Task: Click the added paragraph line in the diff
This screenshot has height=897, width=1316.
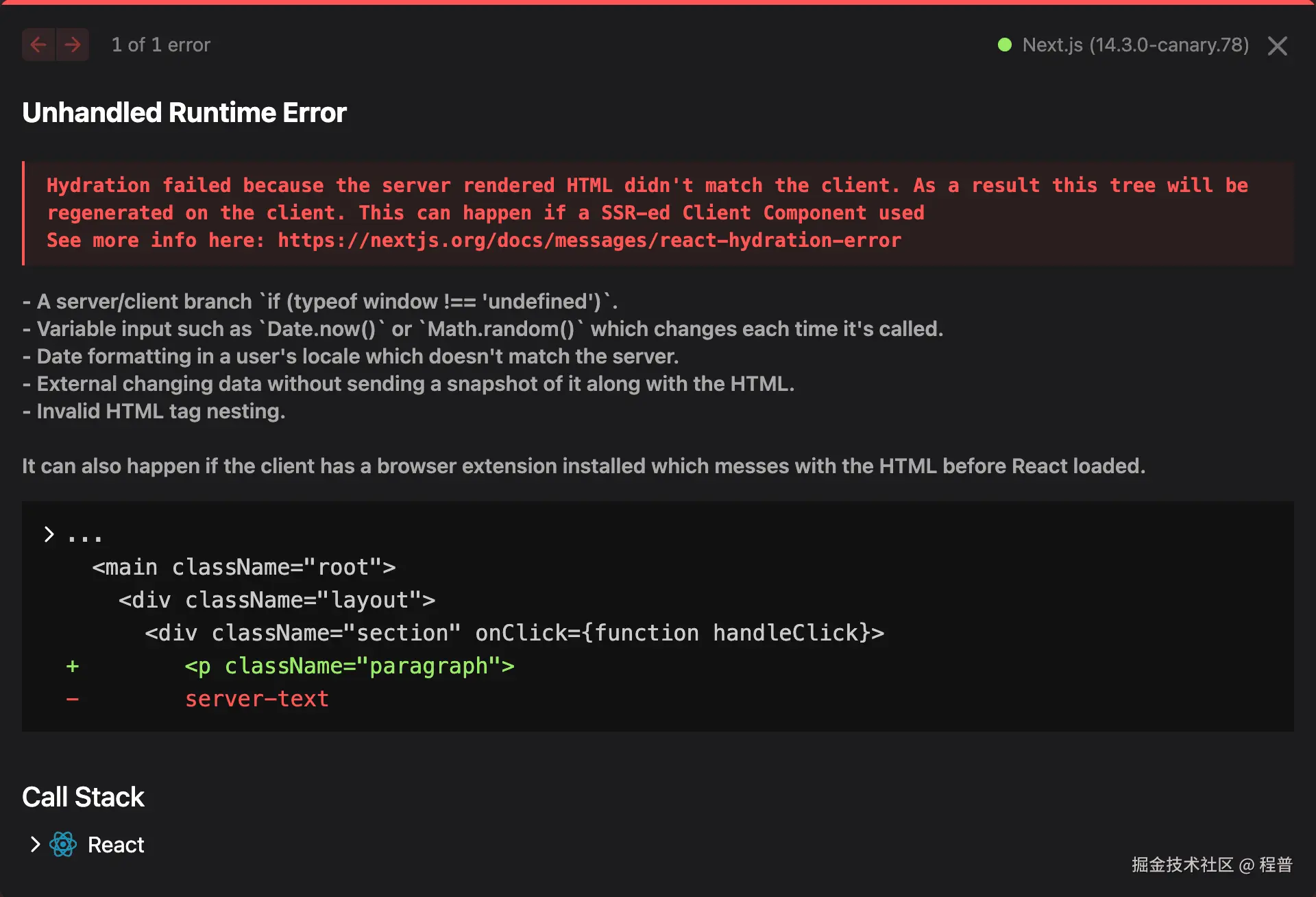Action: 350,665
